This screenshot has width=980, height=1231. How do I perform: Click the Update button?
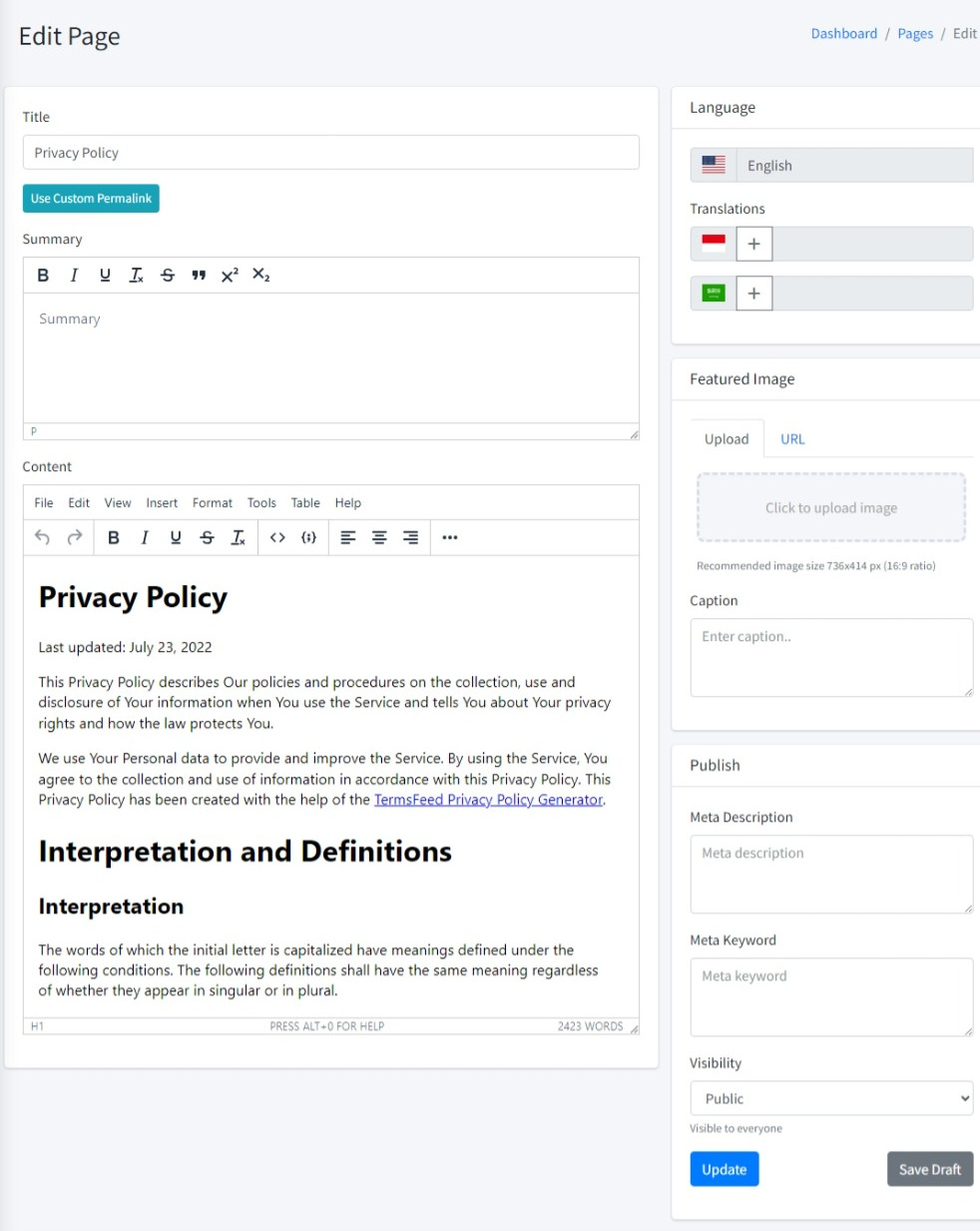coord(724,1169)
